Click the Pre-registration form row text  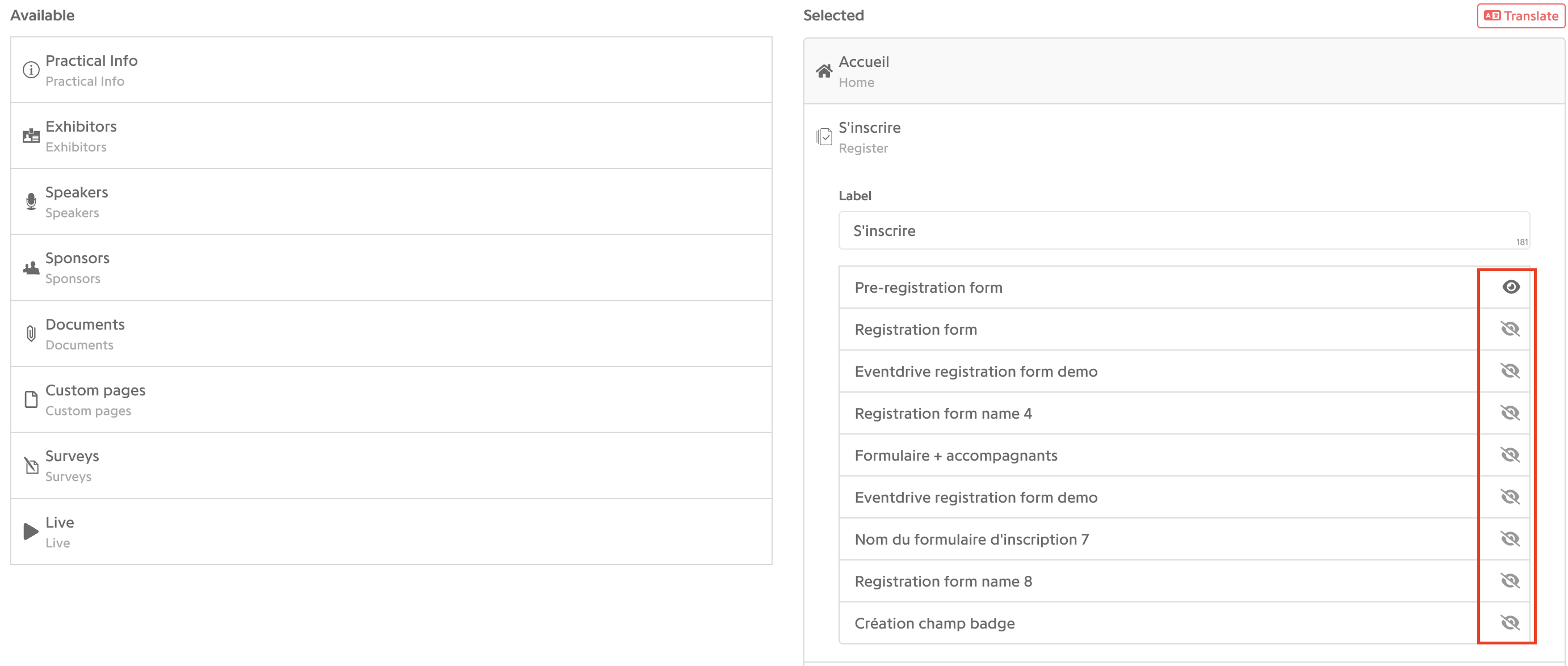(928, 287)
